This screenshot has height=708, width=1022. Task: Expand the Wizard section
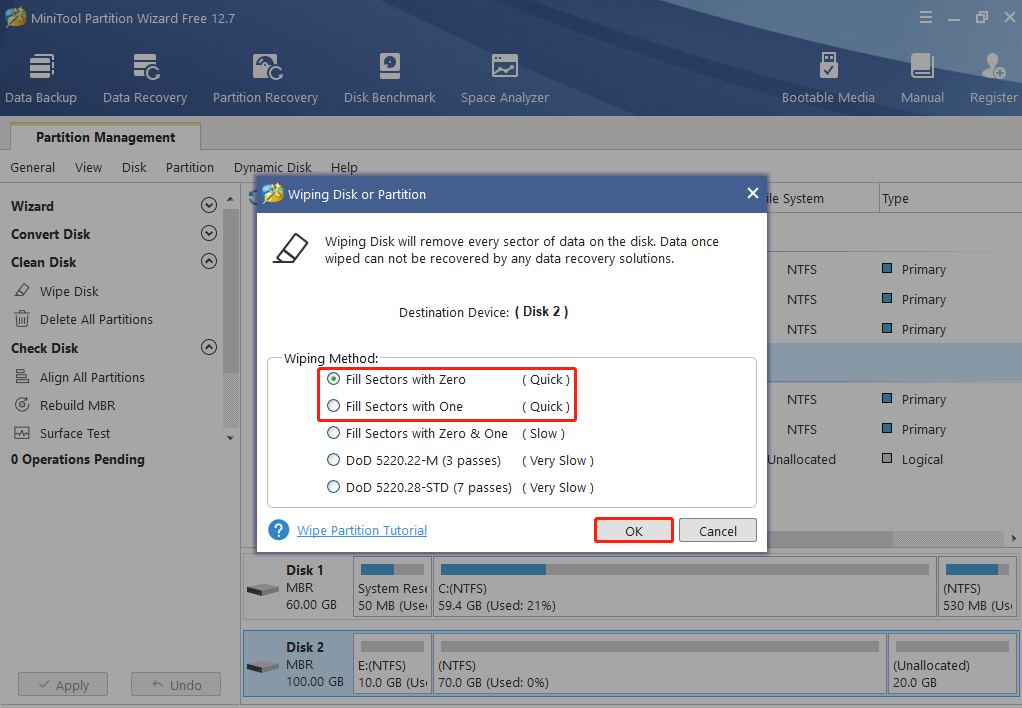pyautogui.click(x=209, y=205)
